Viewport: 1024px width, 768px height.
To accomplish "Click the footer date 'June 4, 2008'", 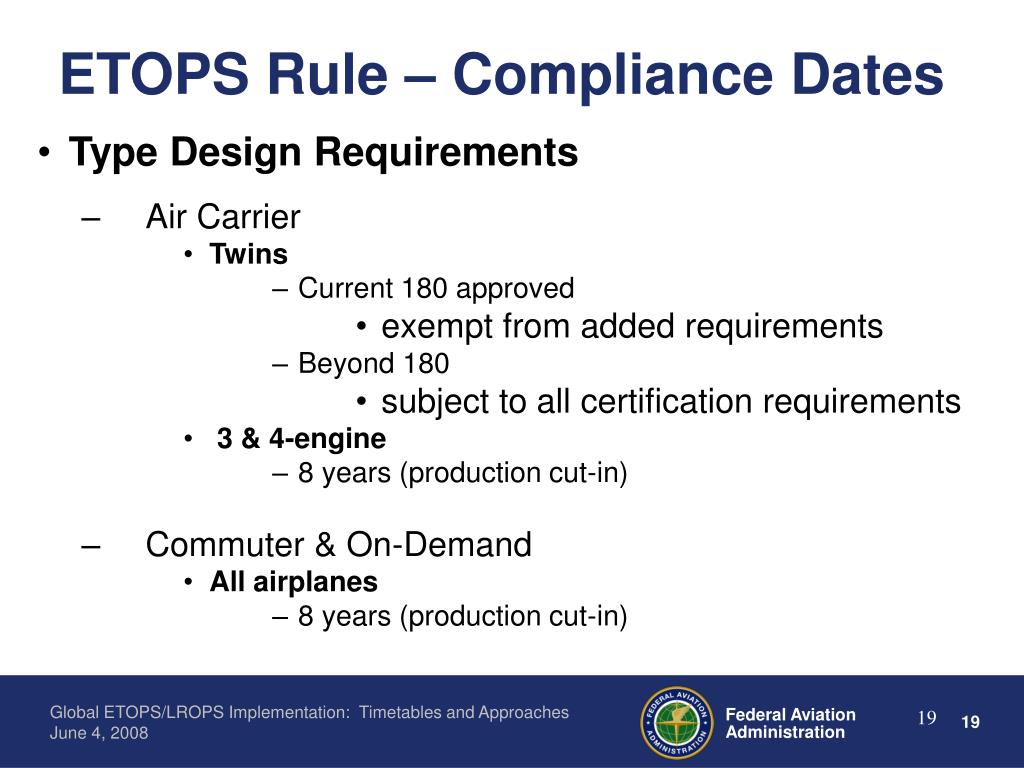I will (x=99, y=733).
